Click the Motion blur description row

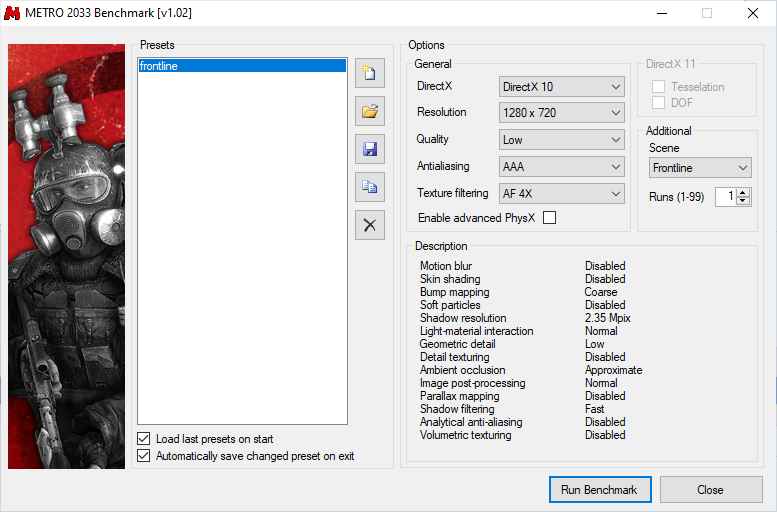tap(523, 266)
